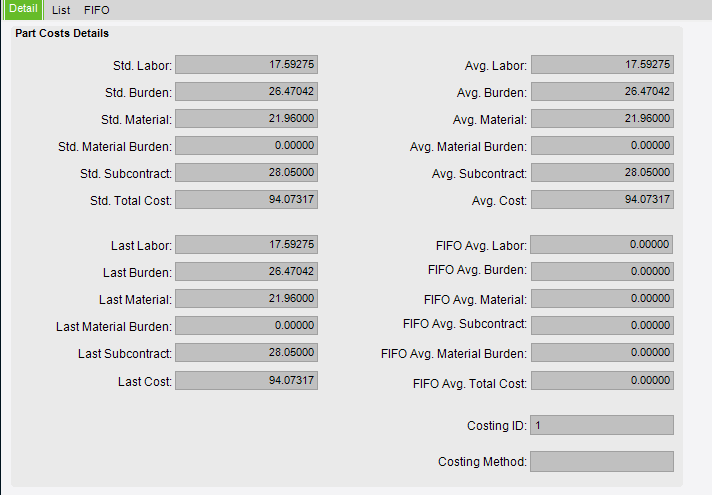Select the Std. Labor field
Image resolution: width=712 pixels, height=495 pixels.
[x=247, y=64]
